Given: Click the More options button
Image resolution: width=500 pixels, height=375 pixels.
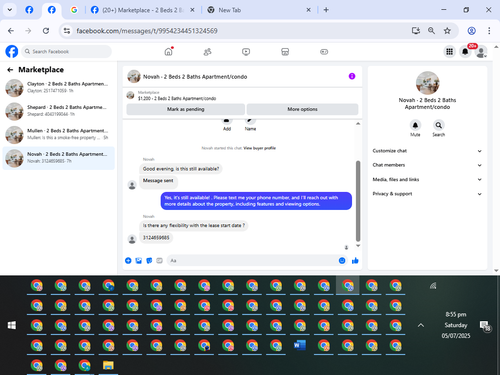Looking at the screenshot, I should 302,109.
